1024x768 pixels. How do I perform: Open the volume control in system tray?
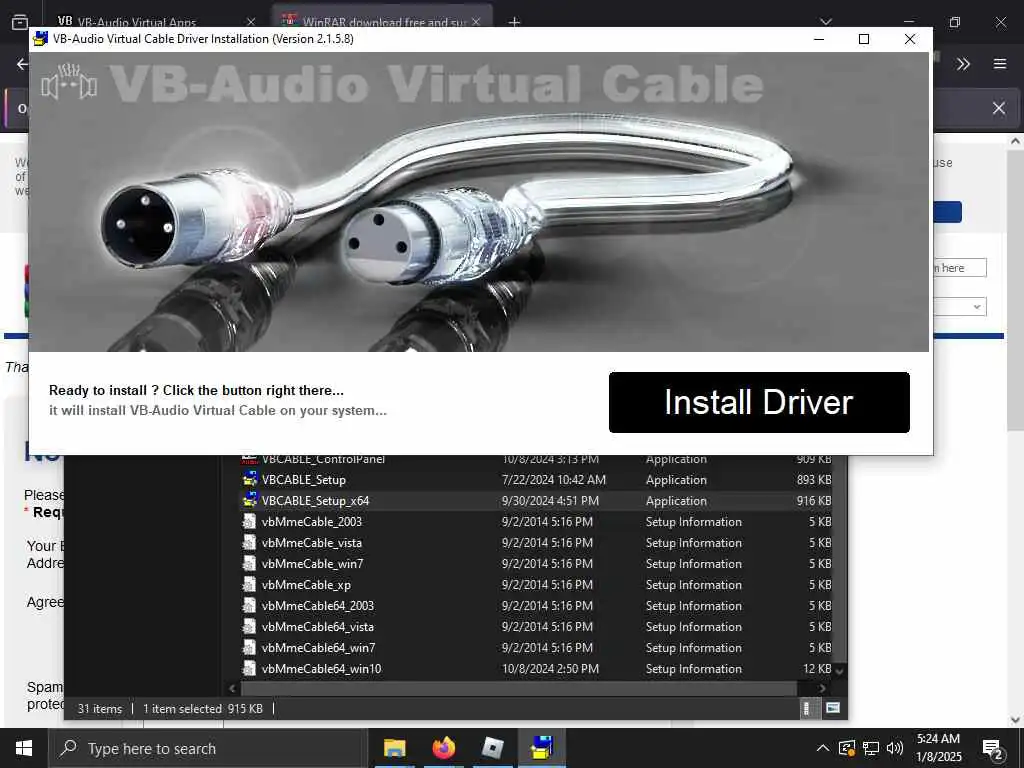click(895, 748)
